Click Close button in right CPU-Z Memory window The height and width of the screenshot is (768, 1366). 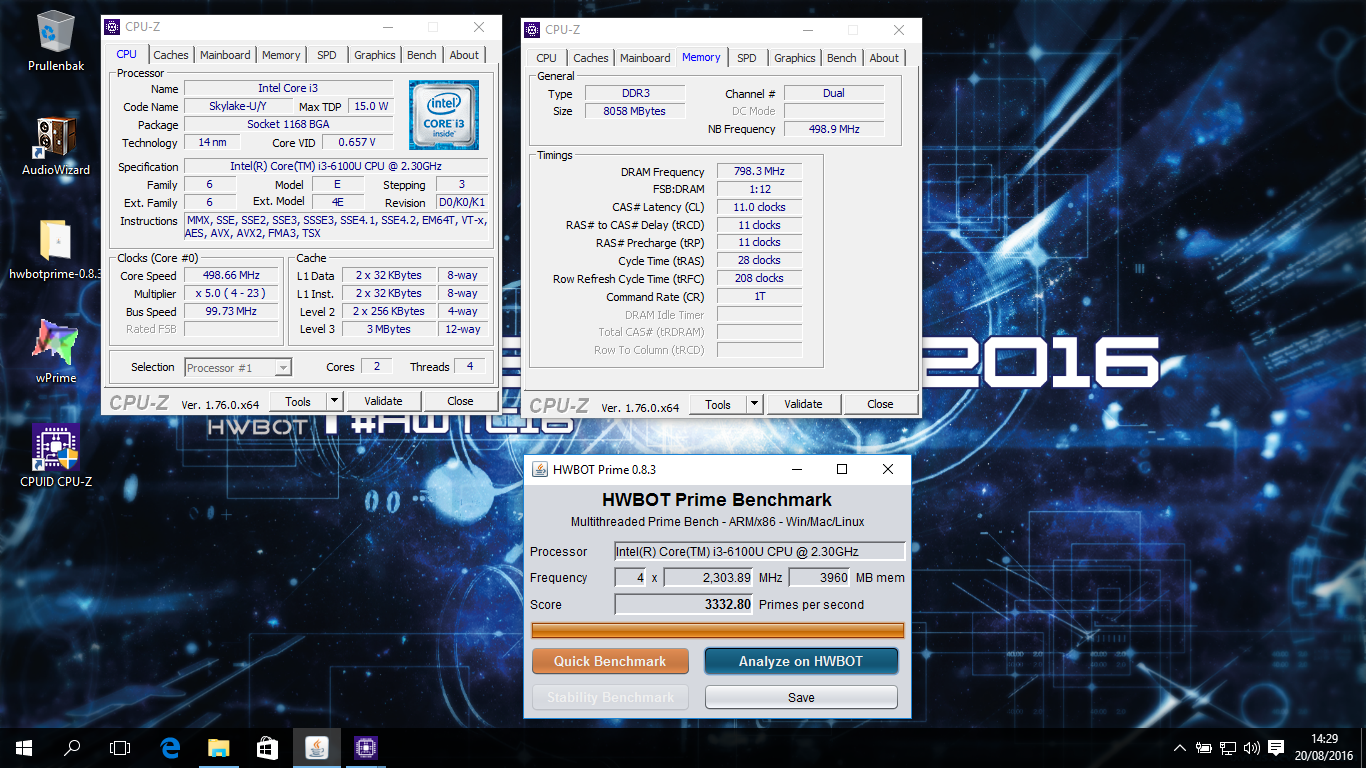click(880, 404)
